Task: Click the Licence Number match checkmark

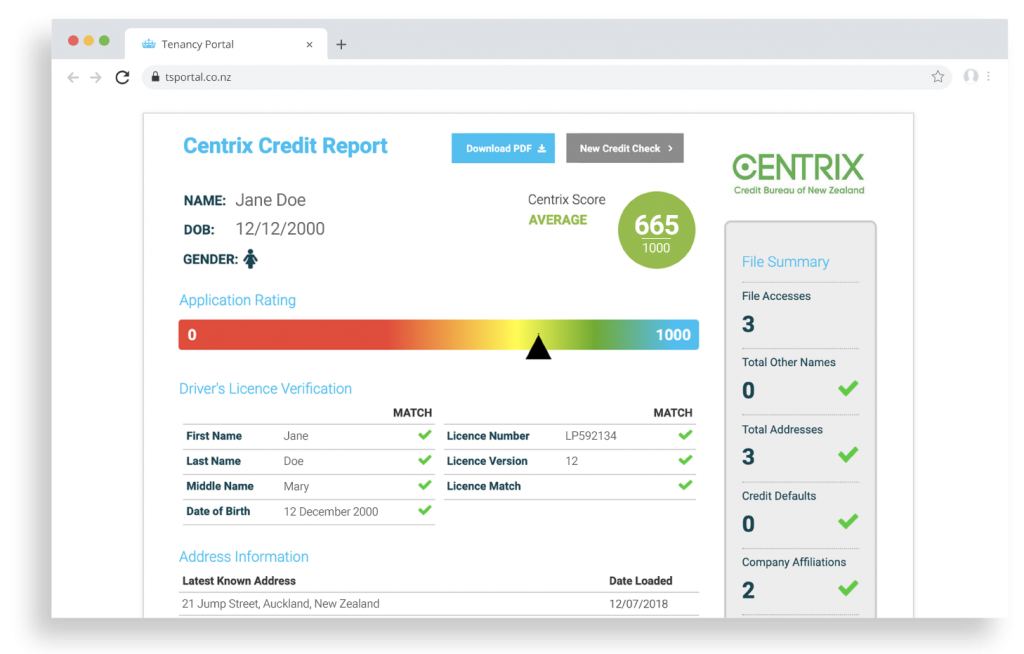Action: [x=685, y=435]
